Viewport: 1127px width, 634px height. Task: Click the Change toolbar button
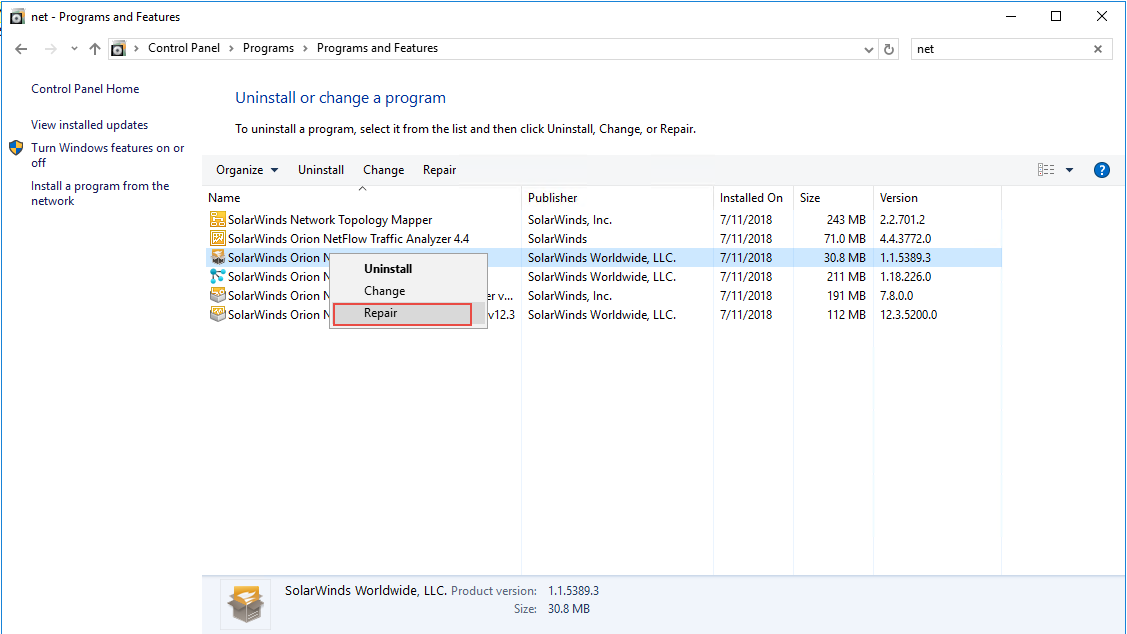click(383, 170)
